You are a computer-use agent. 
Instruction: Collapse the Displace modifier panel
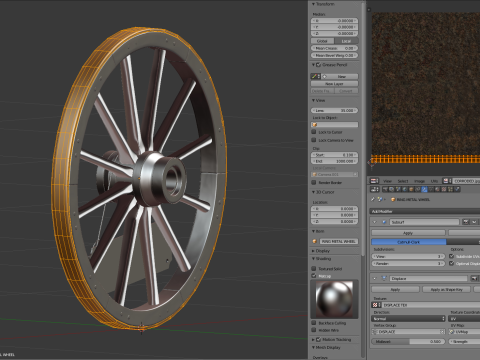coord(375,278)
